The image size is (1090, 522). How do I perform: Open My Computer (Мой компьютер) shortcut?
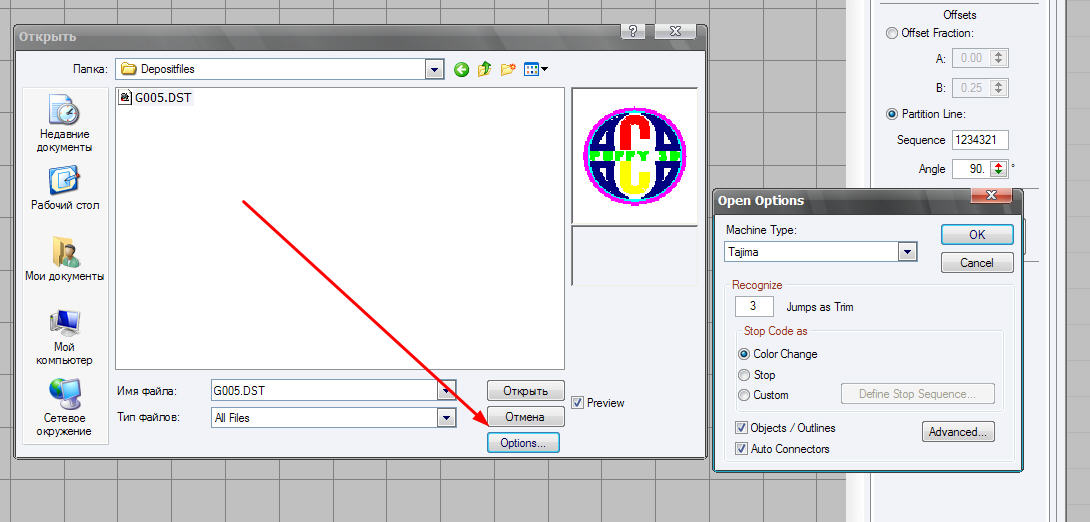click(65, 337)
